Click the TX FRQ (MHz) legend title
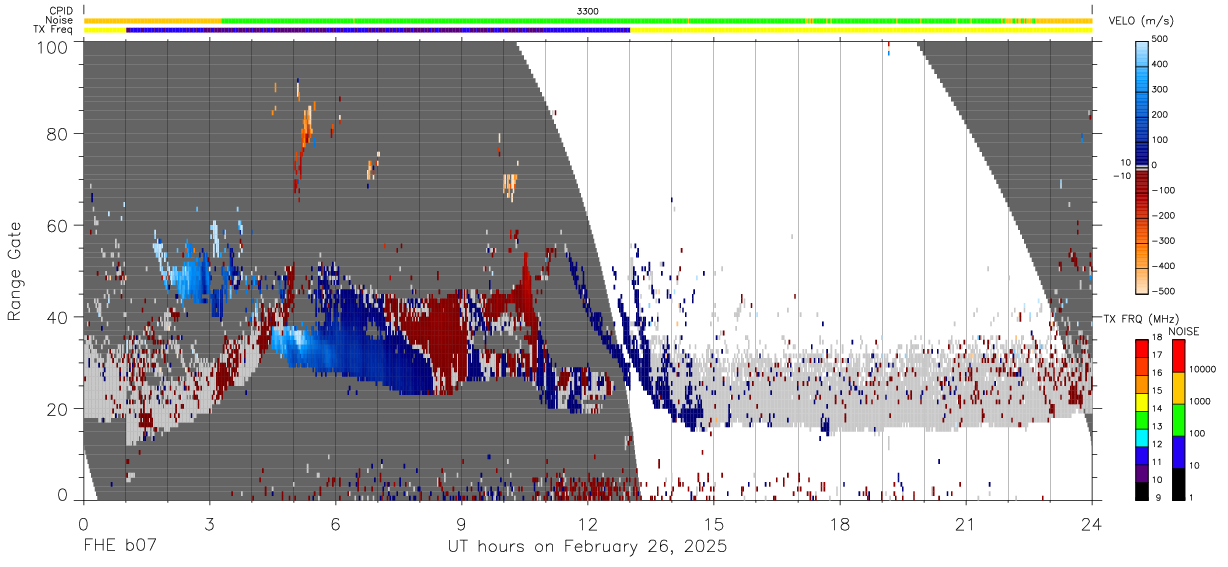 (1139, 319)
